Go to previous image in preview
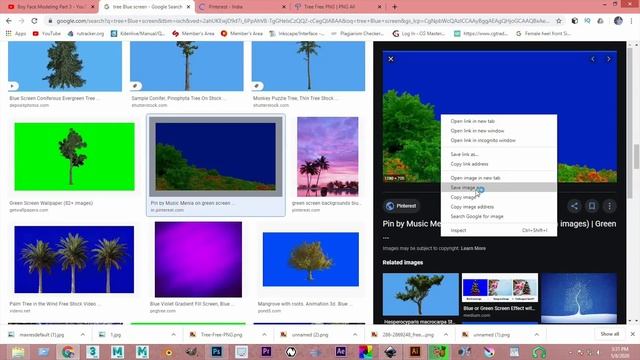The image size is (640, 360). pyautogui.click(x=593, y=59)
